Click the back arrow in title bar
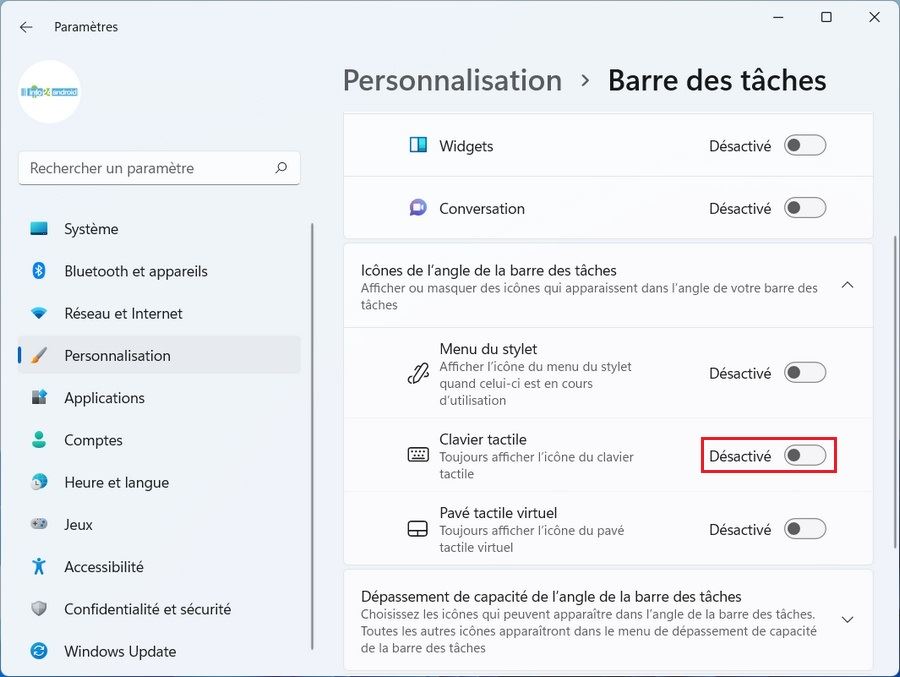 (x=26, y=27)
